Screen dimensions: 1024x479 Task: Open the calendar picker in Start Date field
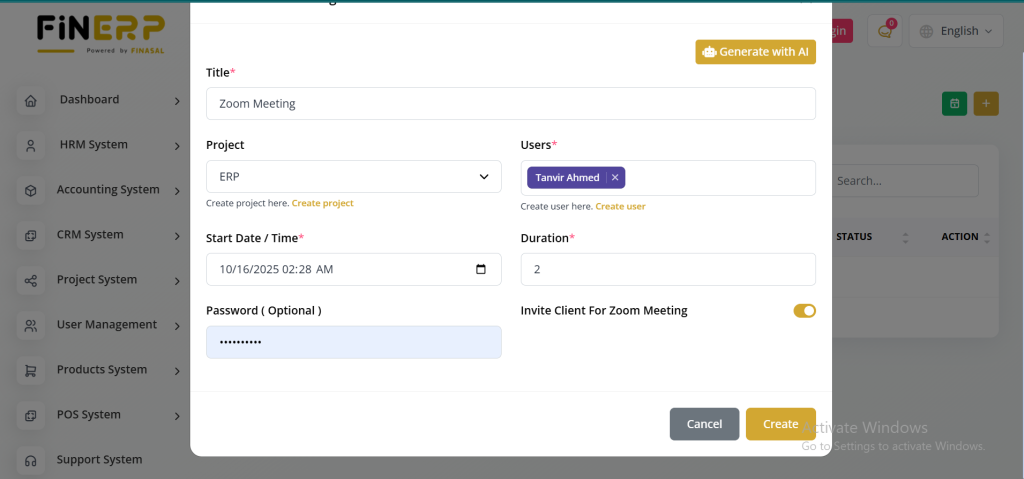481,269
